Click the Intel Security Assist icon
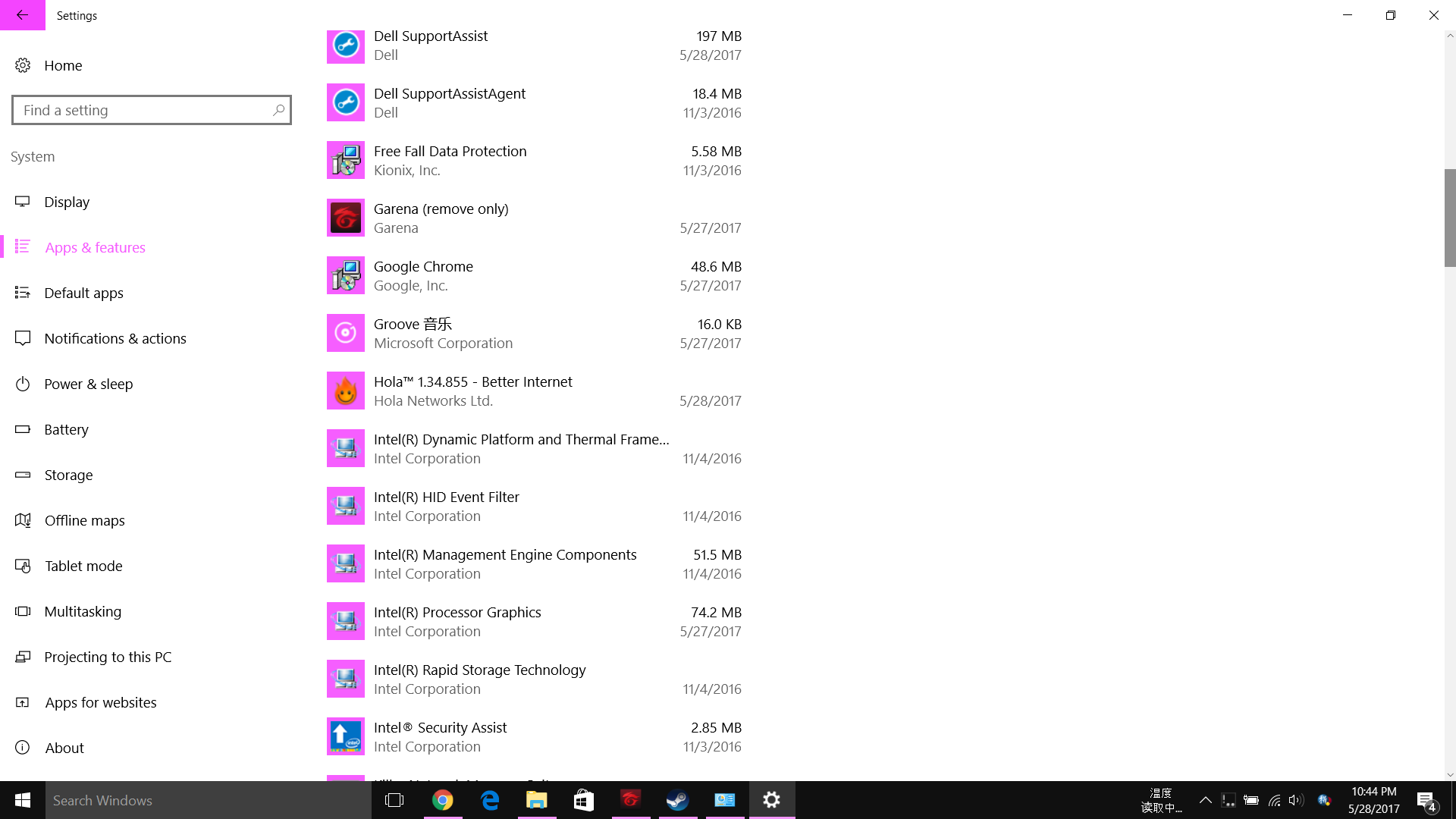 click(x=346, y=736)
